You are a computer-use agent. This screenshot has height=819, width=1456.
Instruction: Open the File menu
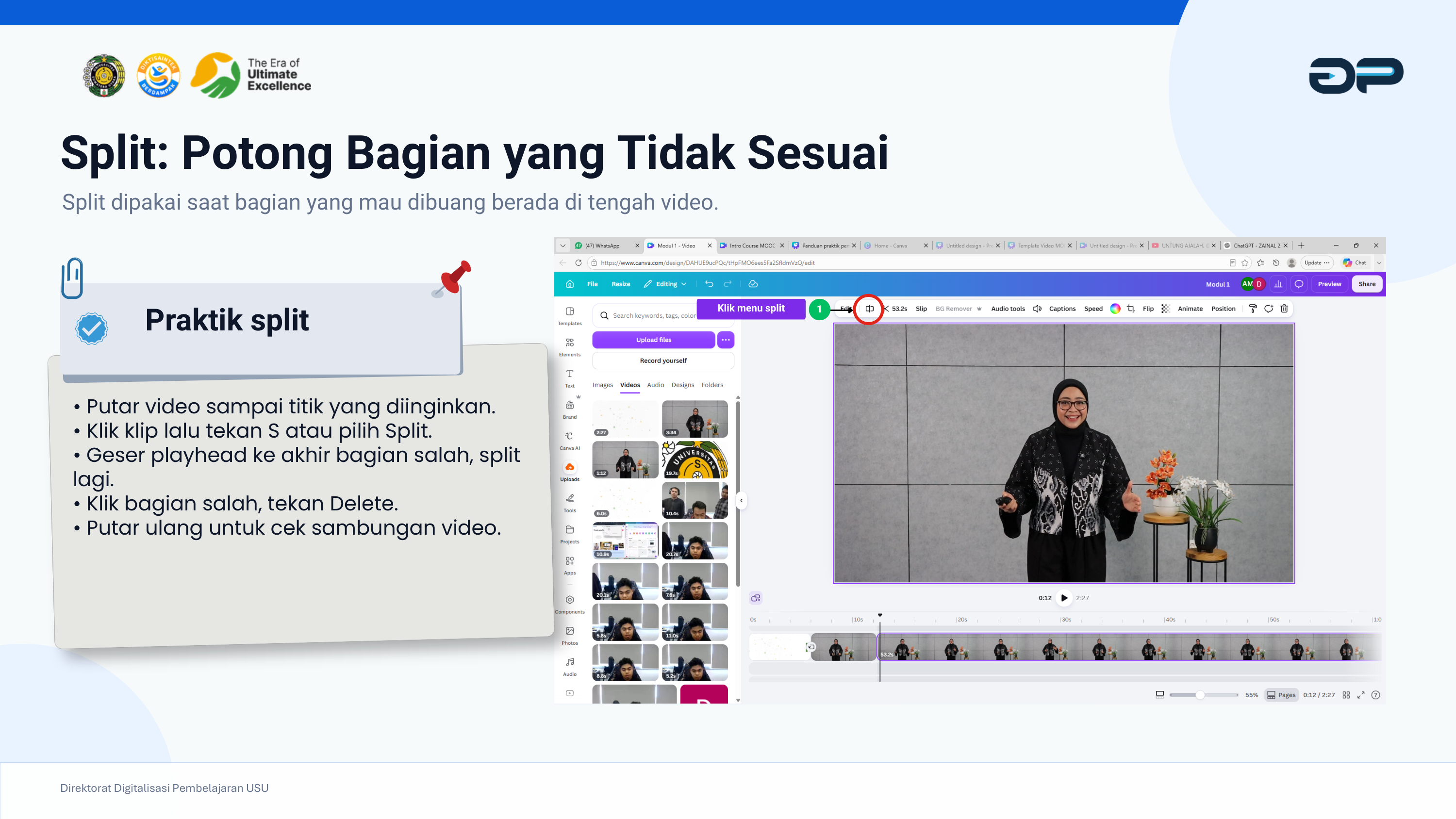coord(592,284)
